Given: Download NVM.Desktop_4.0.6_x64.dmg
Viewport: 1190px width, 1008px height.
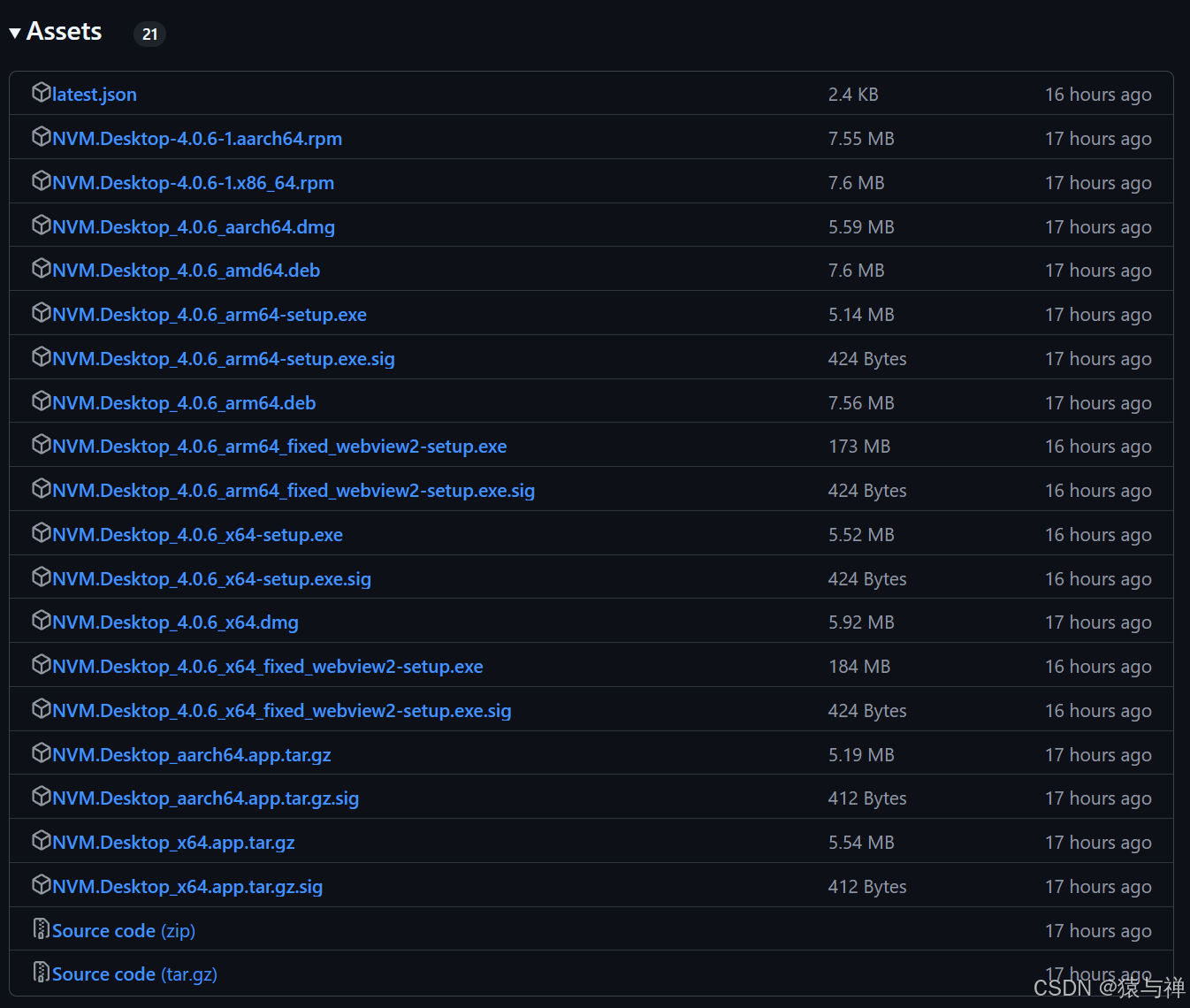Looking at the screenshot, I should [176, 622].
